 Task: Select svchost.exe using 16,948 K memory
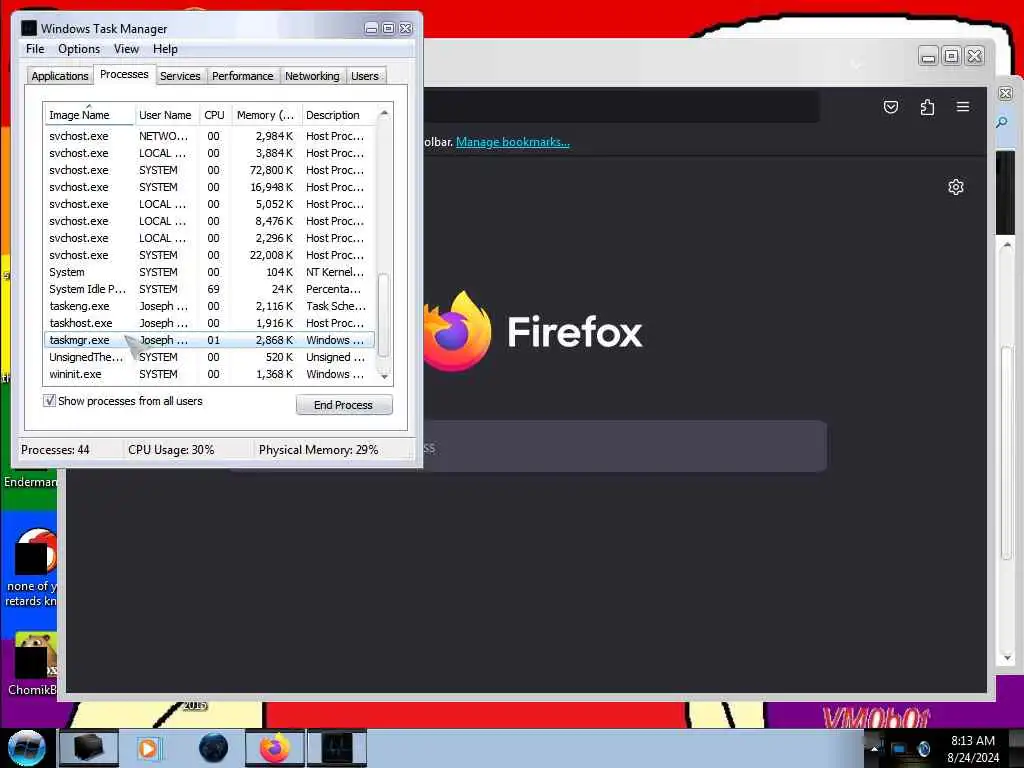click(210, 187)
